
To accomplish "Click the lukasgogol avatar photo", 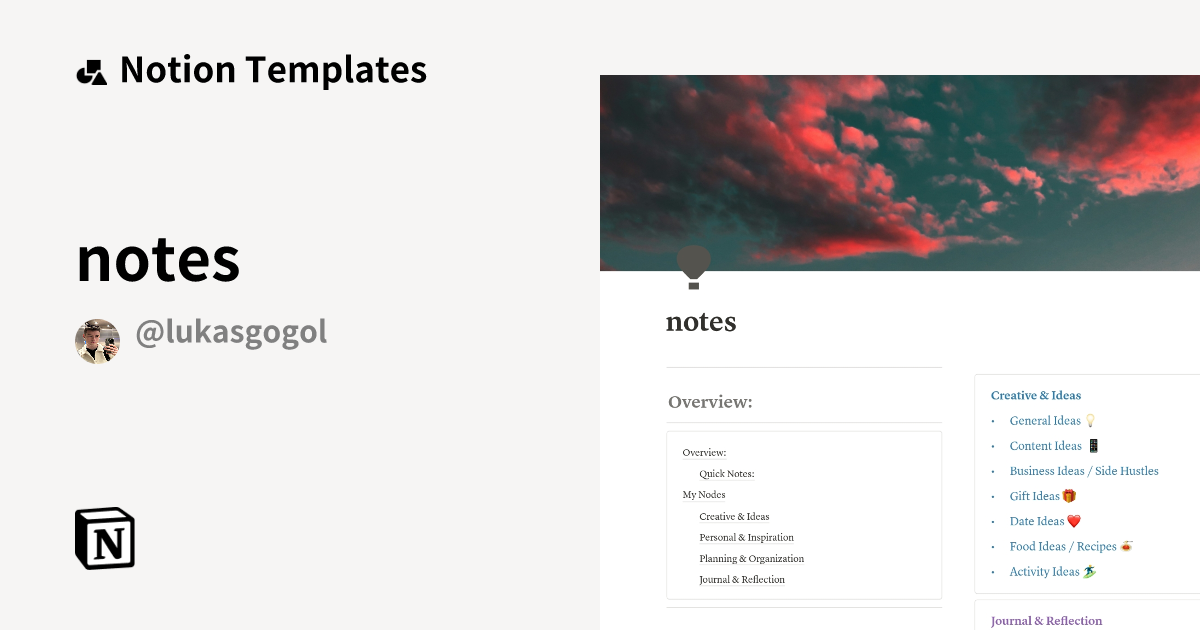I will (x=97, y=340).
